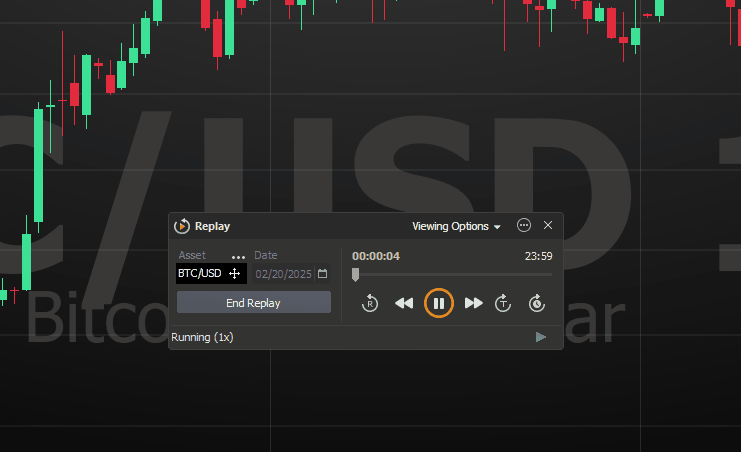Click the jump-forward icon marked T
The height and width of the screenshot is (452, 741).
[x=504, y=303]
